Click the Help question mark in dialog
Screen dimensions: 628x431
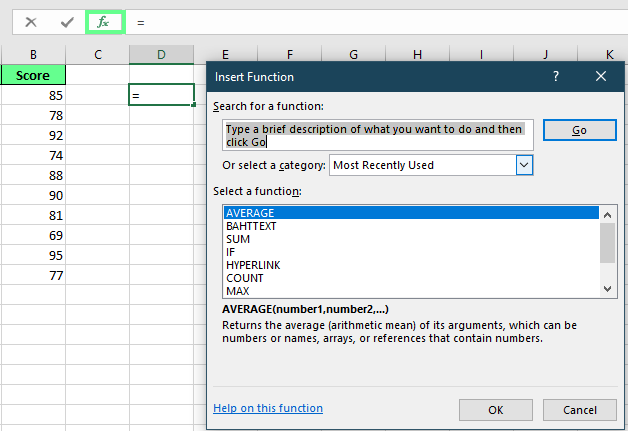556,76
